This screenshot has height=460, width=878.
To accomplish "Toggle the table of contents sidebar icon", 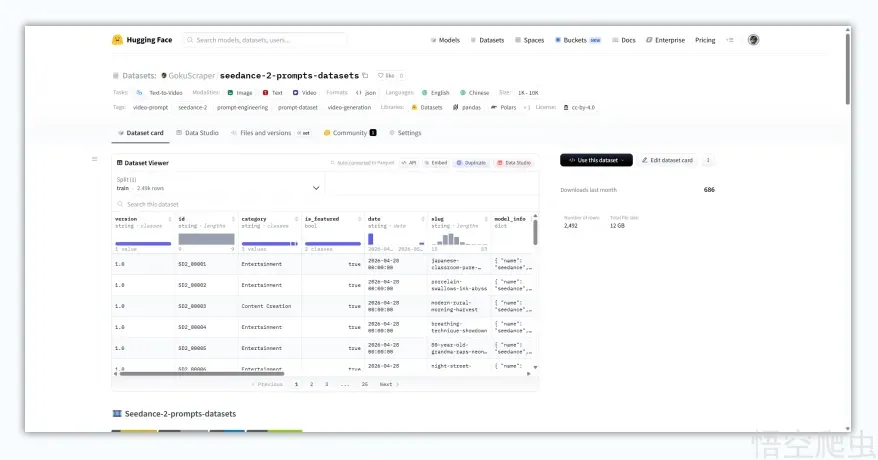I will click(x=95, y=159).
